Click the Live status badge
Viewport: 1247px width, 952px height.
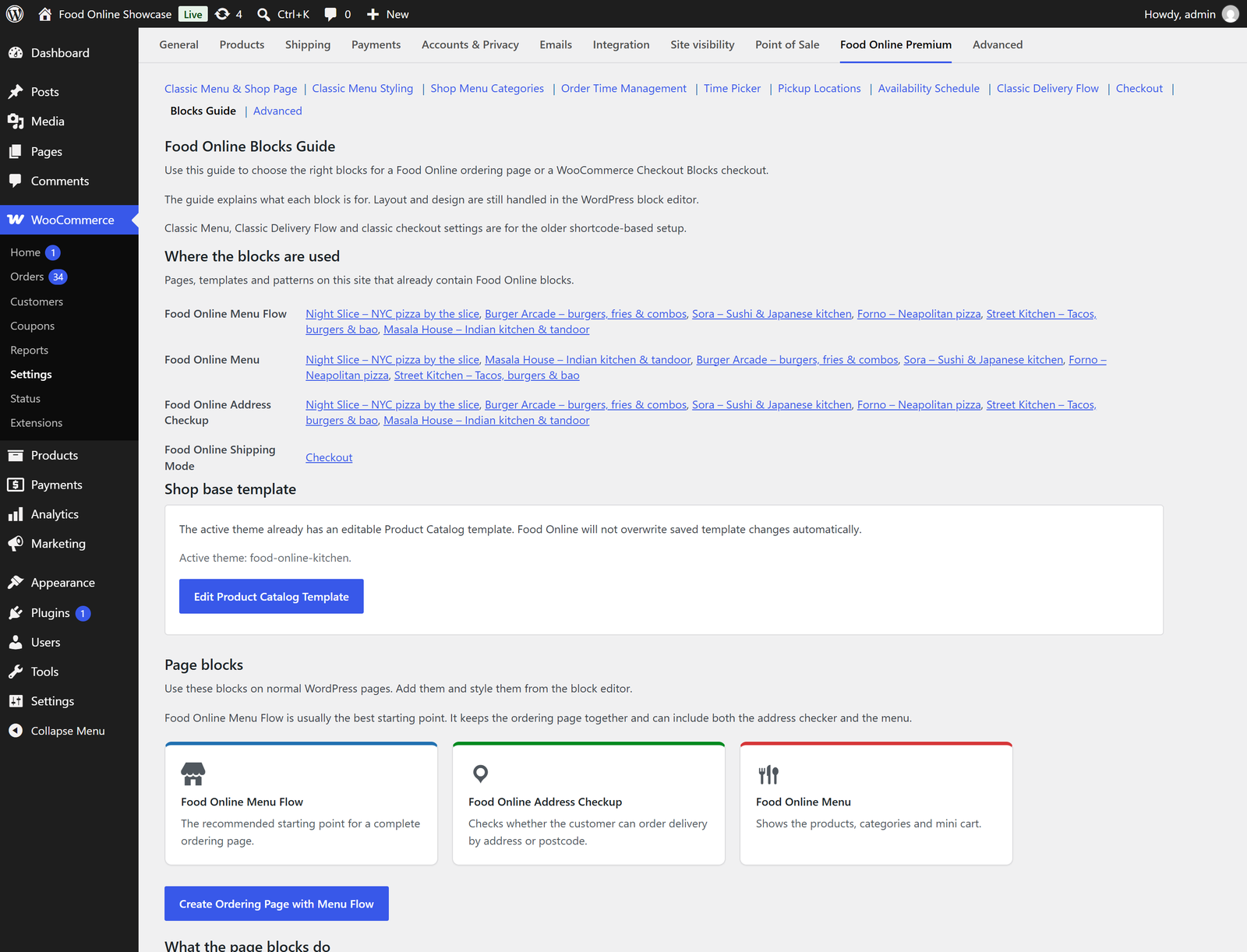(193, 14)
